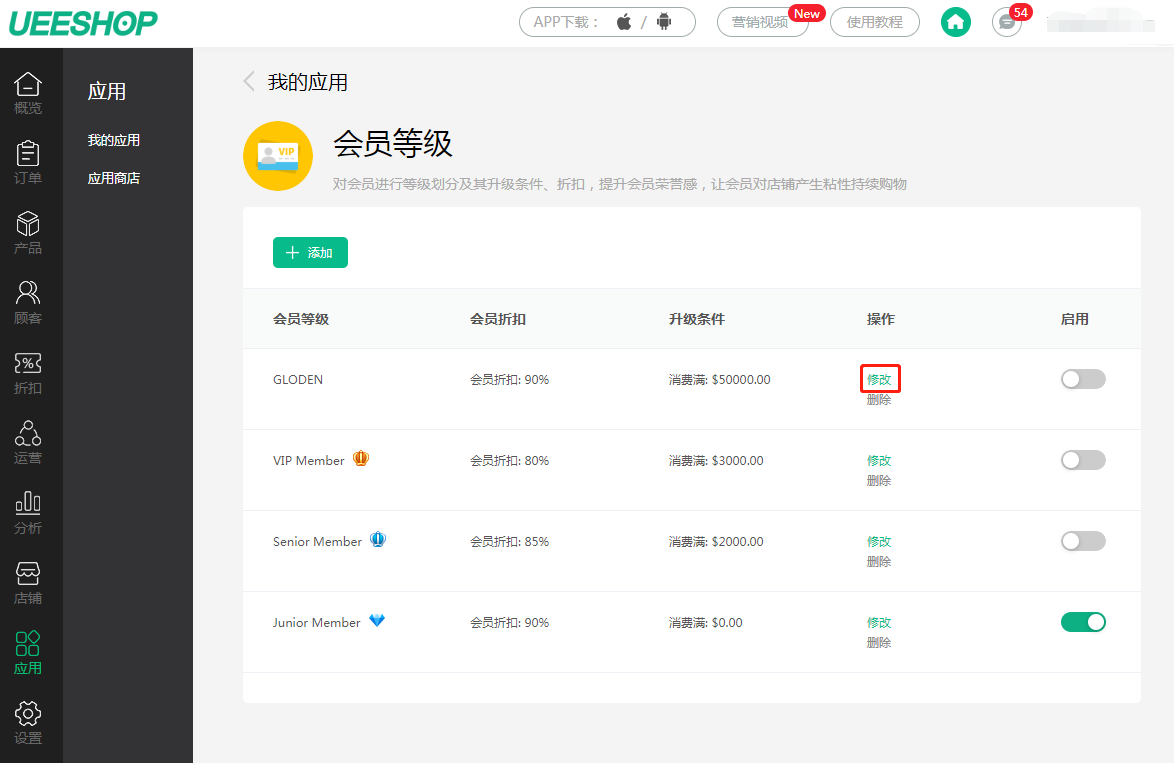The width and height of the screenshot is (1174, 763).
Task: Click the 消费满: $3000.00 upgrade condition
Action: point(716,460)
